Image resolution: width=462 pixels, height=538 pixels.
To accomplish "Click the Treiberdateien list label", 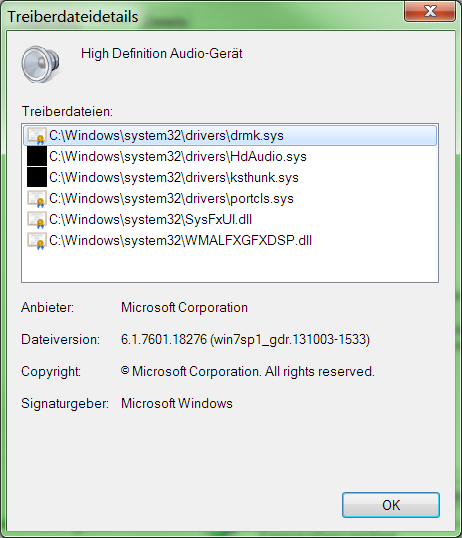I will pyautogui.click(x=67, y=112).
